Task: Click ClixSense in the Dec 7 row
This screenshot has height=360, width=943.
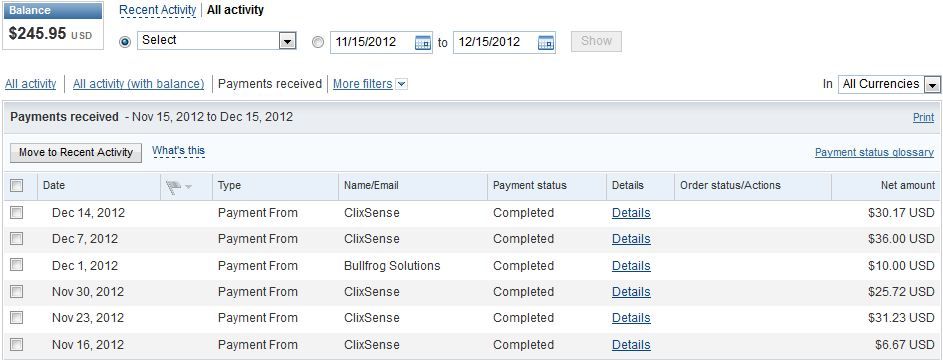Action: 371,239
